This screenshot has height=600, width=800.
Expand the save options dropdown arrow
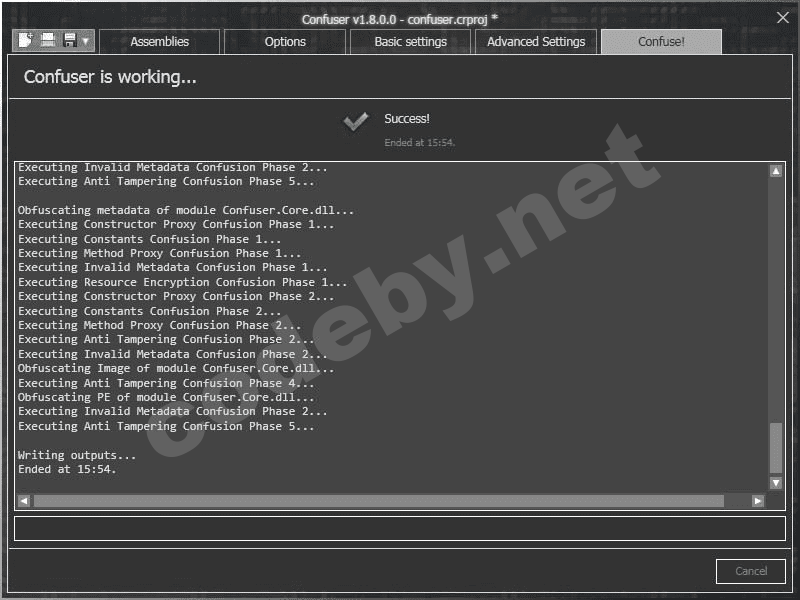click(x=86, y=41)
